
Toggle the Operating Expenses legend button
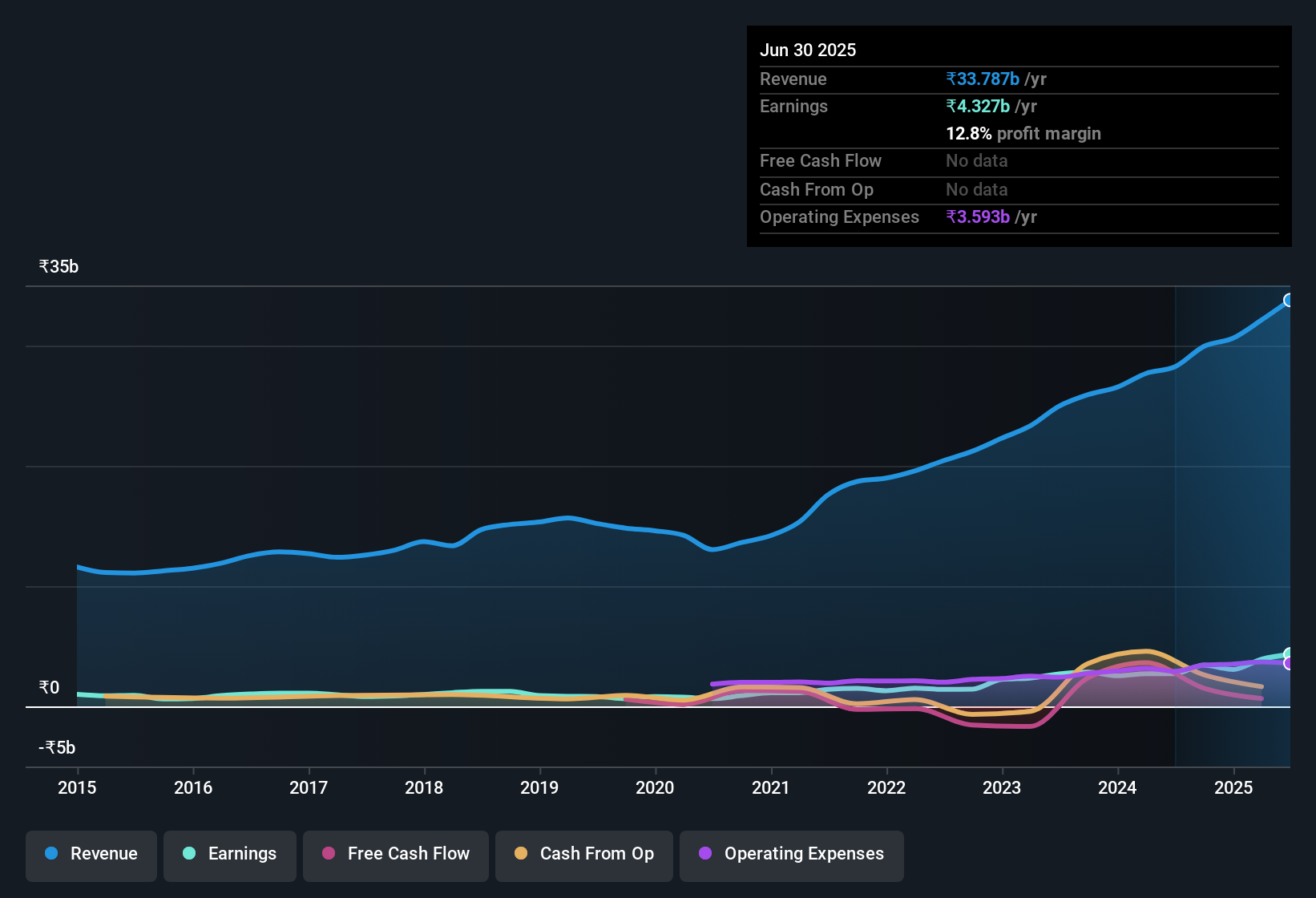[792, 854]
